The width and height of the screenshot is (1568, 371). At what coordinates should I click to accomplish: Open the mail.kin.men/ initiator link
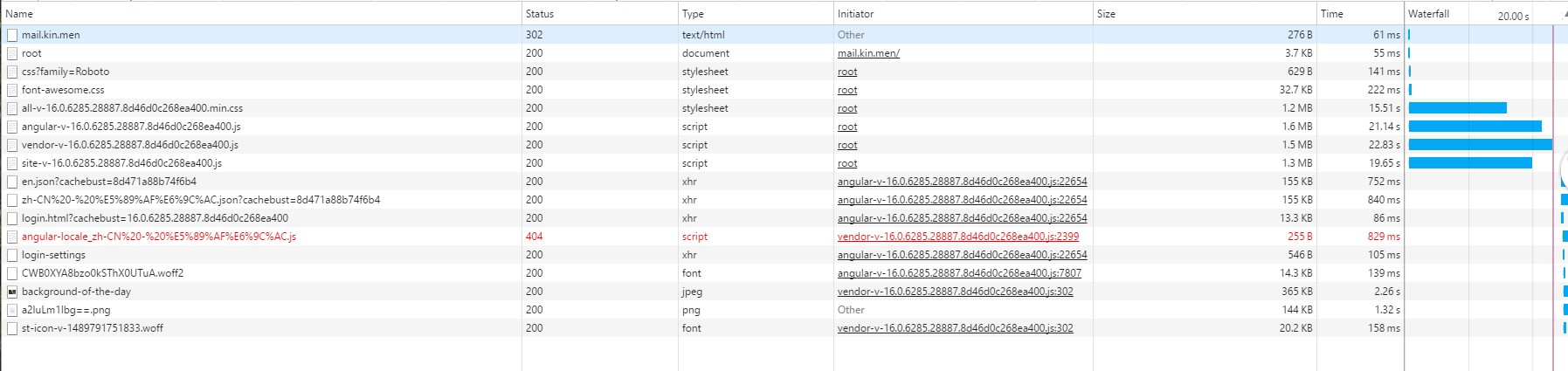coord(868,53)
